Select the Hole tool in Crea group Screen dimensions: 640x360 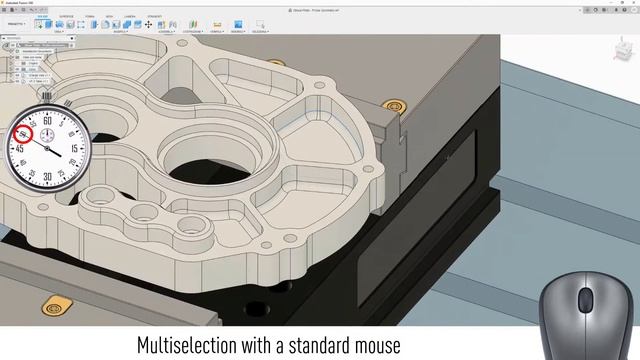[x=70, y=24]
